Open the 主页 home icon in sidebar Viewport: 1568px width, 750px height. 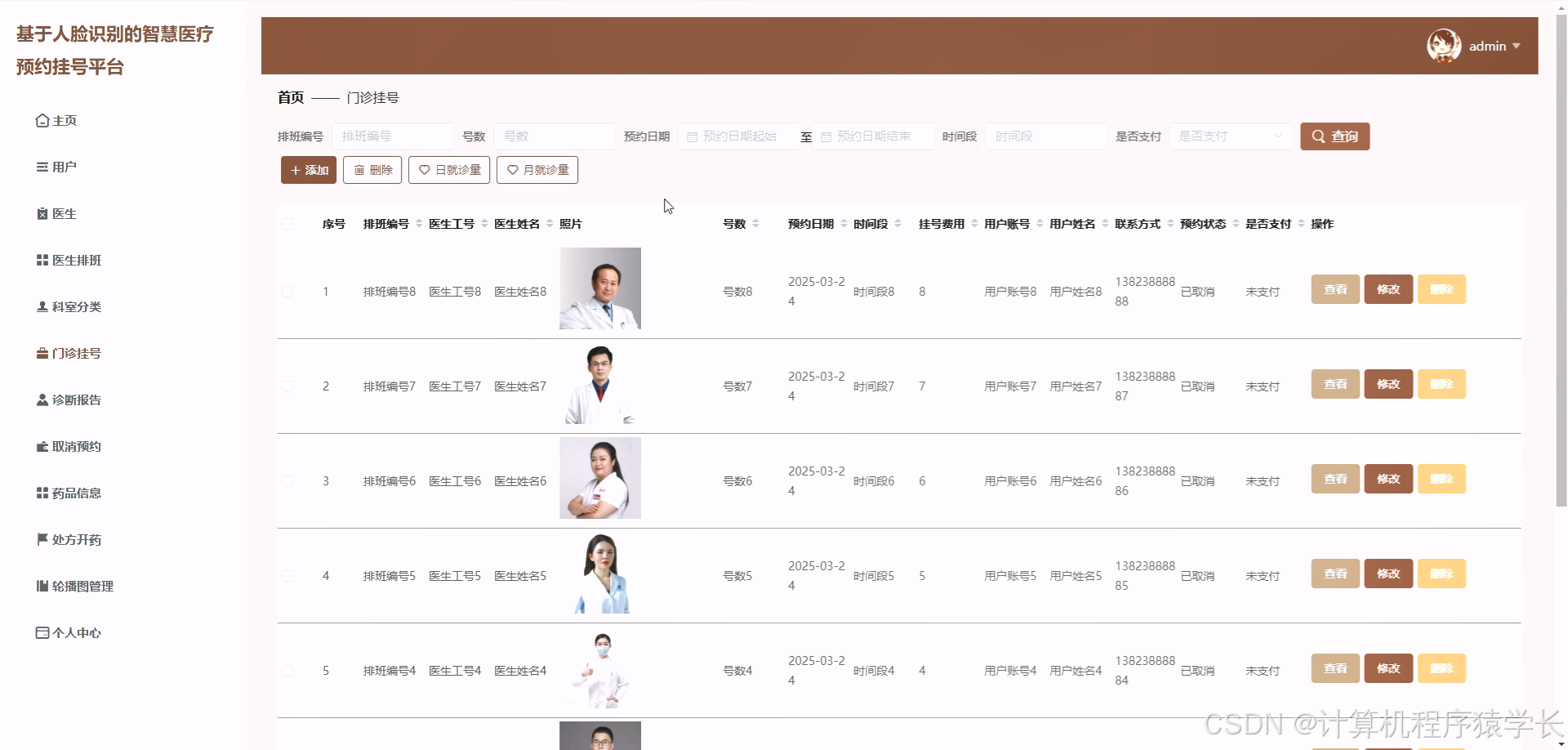[x=42, y=119]
